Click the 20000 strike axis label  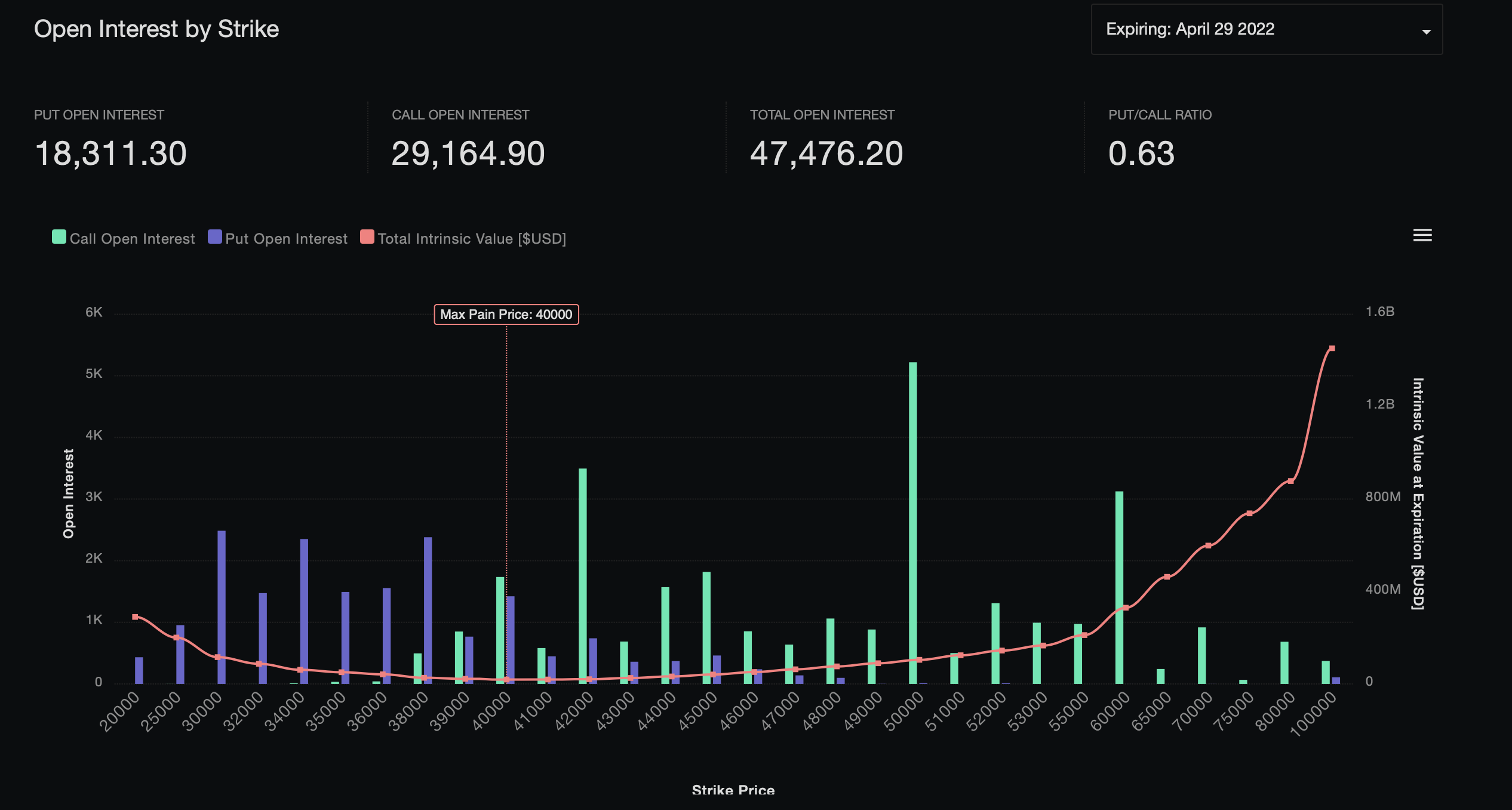[119, 711]
